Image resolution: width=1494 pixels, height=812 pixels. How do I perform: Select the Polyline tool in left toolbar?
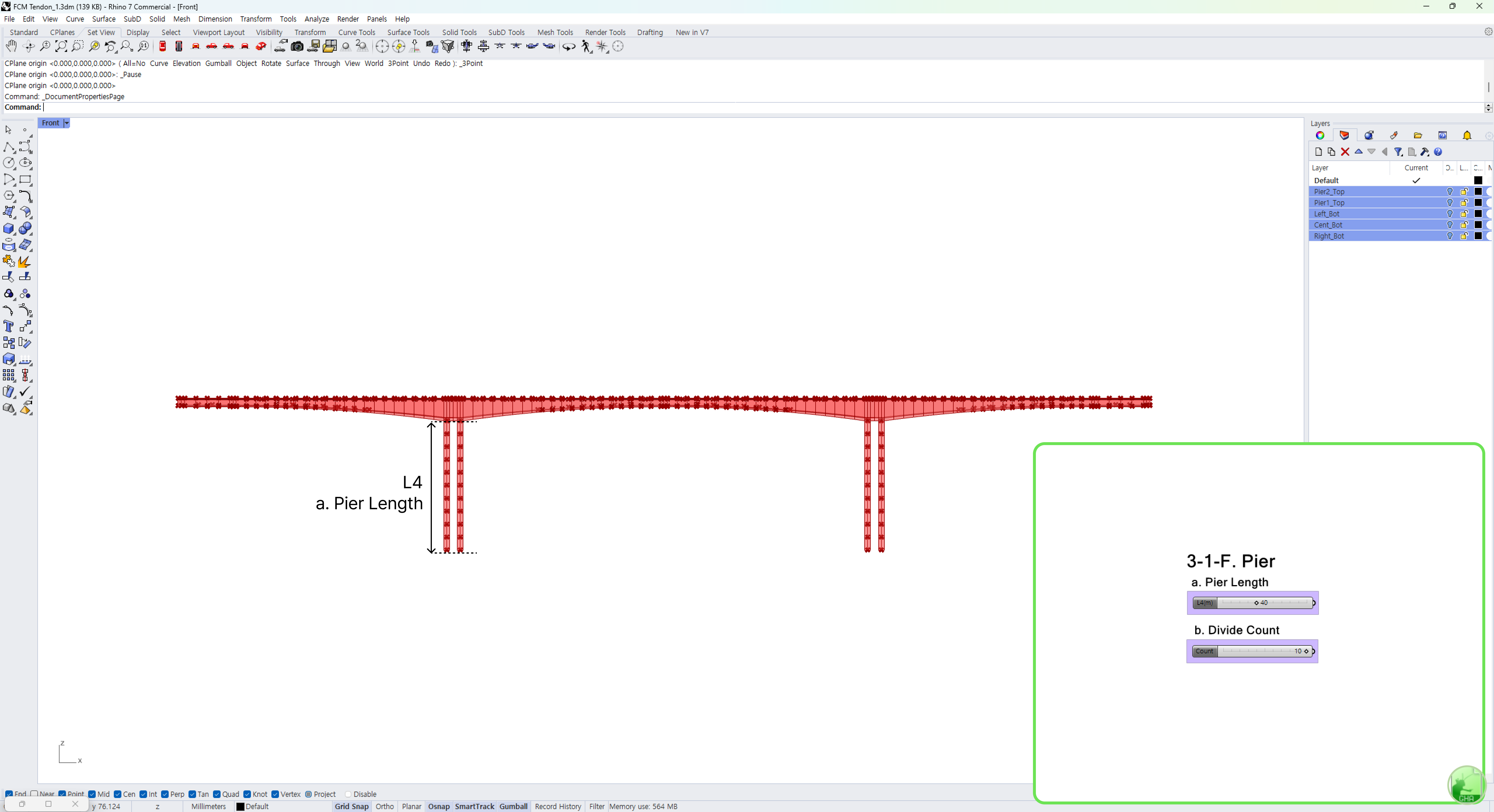(x=9, y=147)
